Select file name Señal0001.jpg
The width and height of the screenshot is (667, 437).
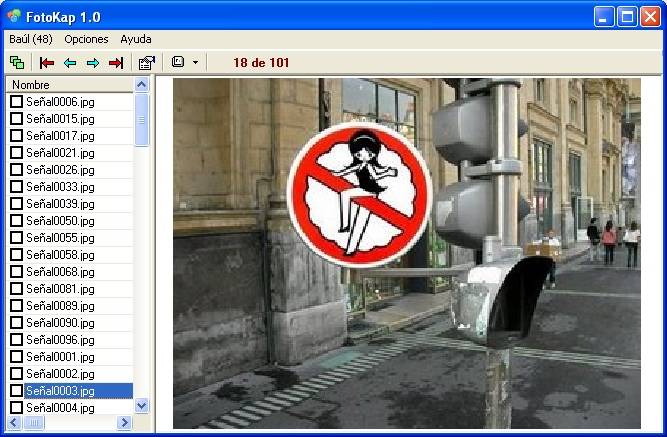point(60,357)
